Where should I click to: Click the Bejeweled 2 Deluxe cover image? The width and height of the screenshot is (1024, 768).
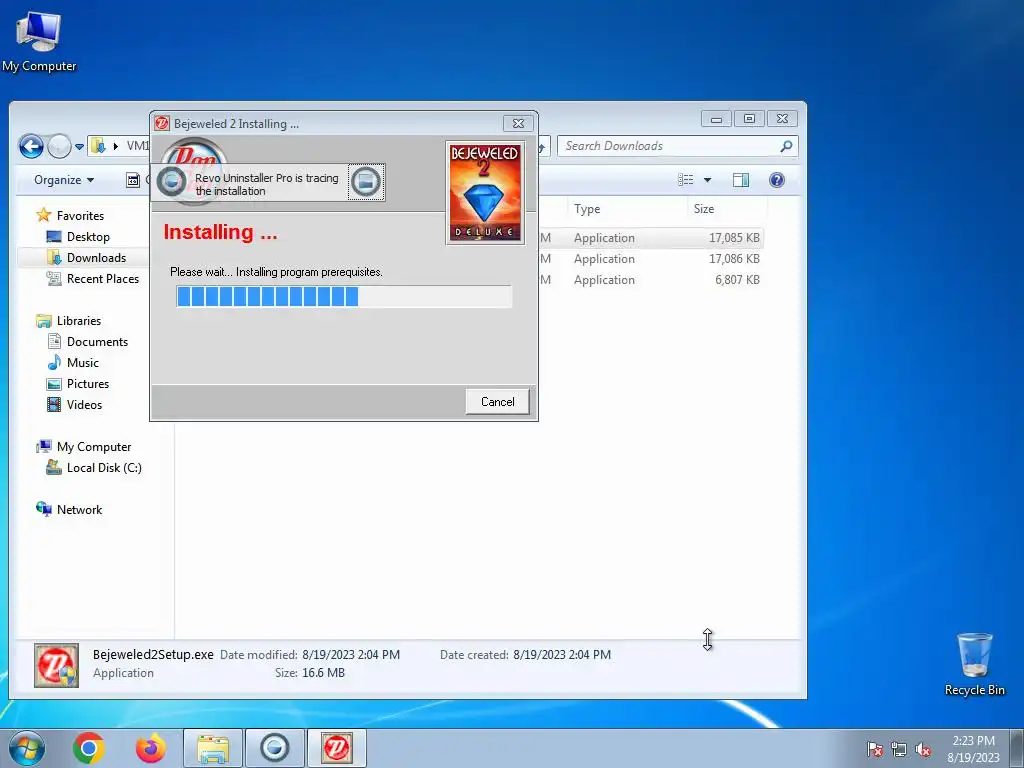485,193
